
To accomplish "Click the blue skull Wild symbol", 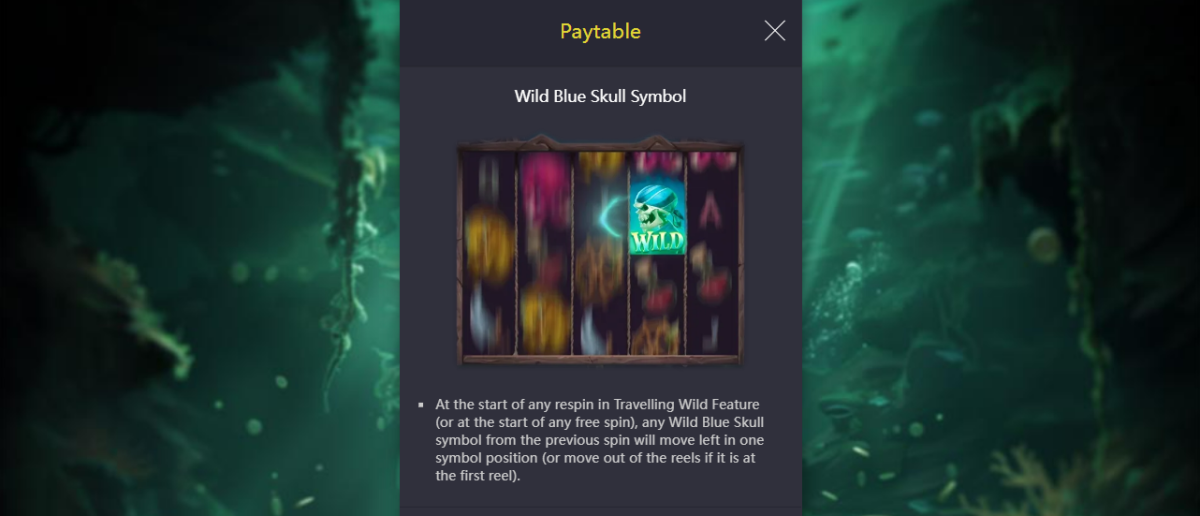I will 657,218.
